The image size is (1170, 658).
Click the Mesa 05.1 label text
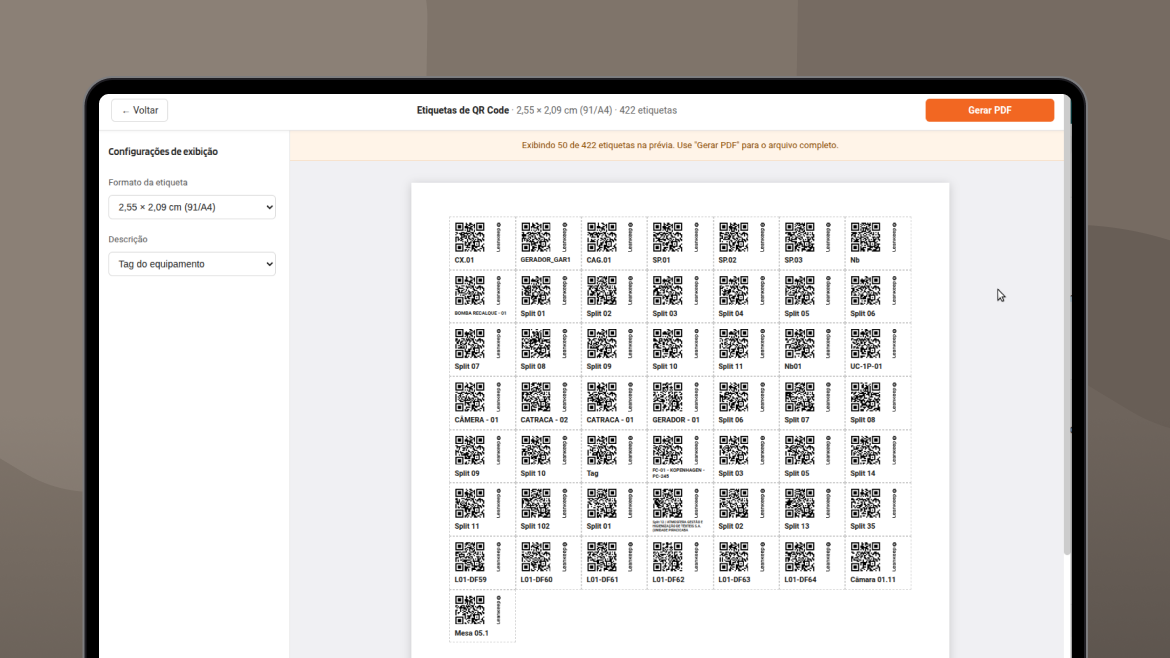click(x=472, y=633)
